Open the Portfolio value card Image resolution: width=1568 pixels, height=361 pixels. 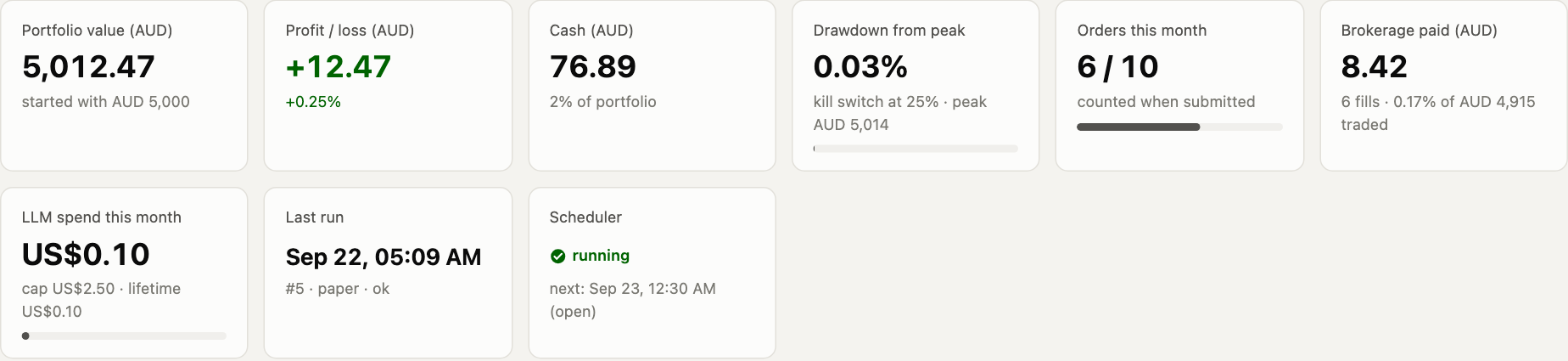coord(124,85)
